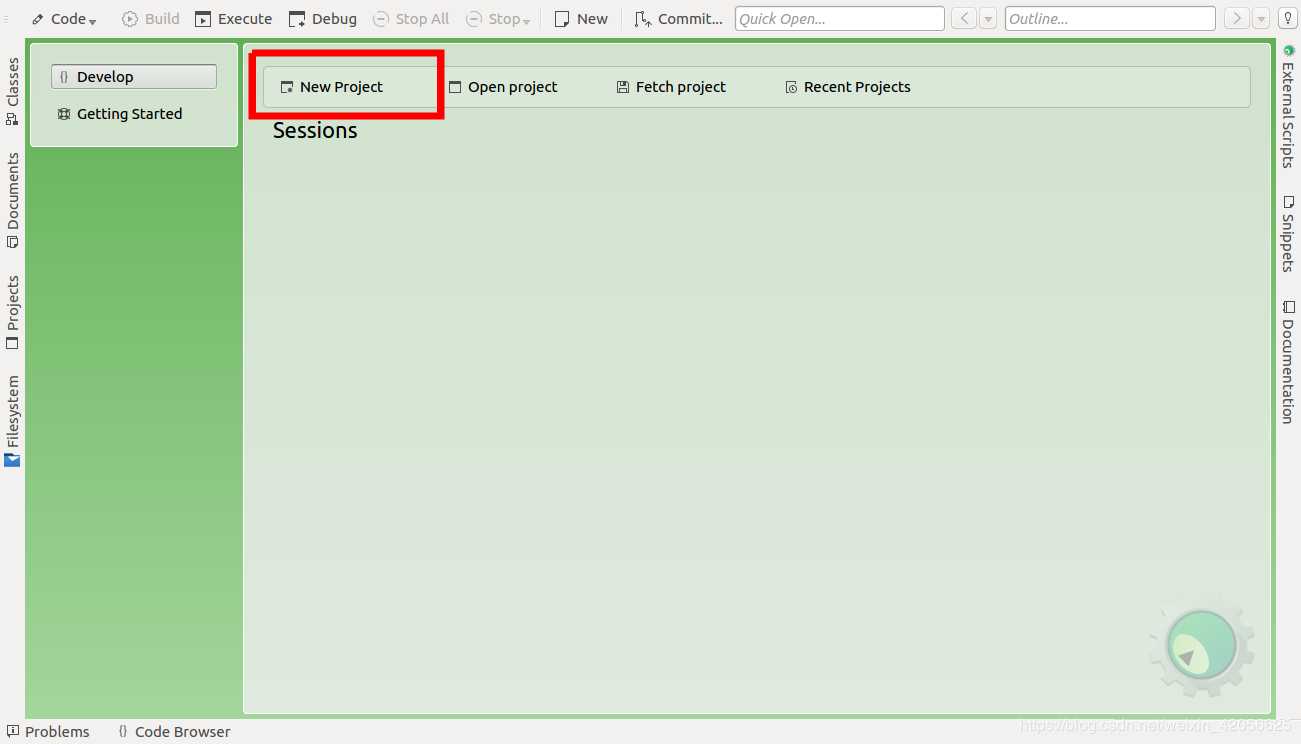Focus the Outline search field
The height and width of the screenshot is (744, 1301).
[x=1111, y=19]
